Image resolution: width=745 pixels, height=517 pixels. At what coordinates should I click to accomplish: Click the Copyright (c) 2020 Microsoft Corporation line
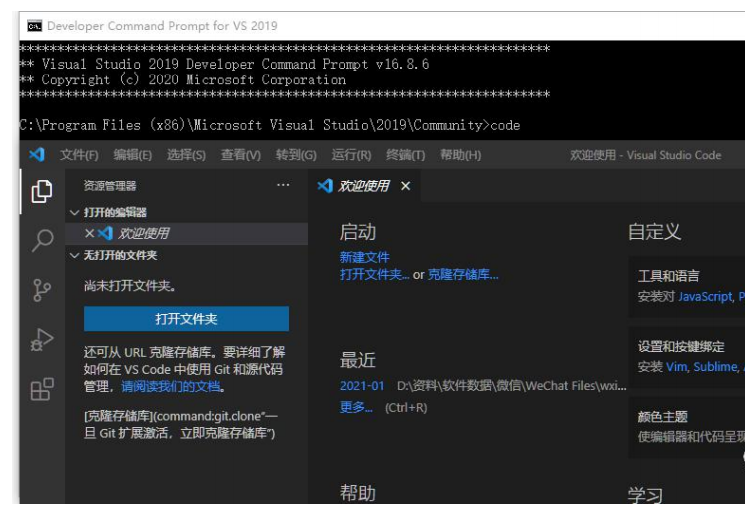pos(183,79)
